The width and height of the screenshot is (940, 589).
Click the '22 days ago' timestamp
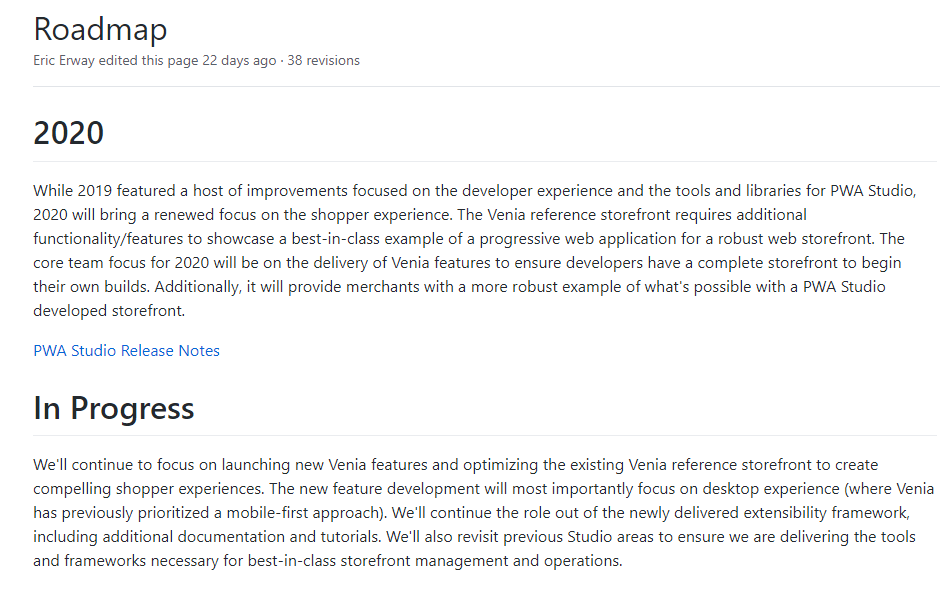[x=239, y=61]
